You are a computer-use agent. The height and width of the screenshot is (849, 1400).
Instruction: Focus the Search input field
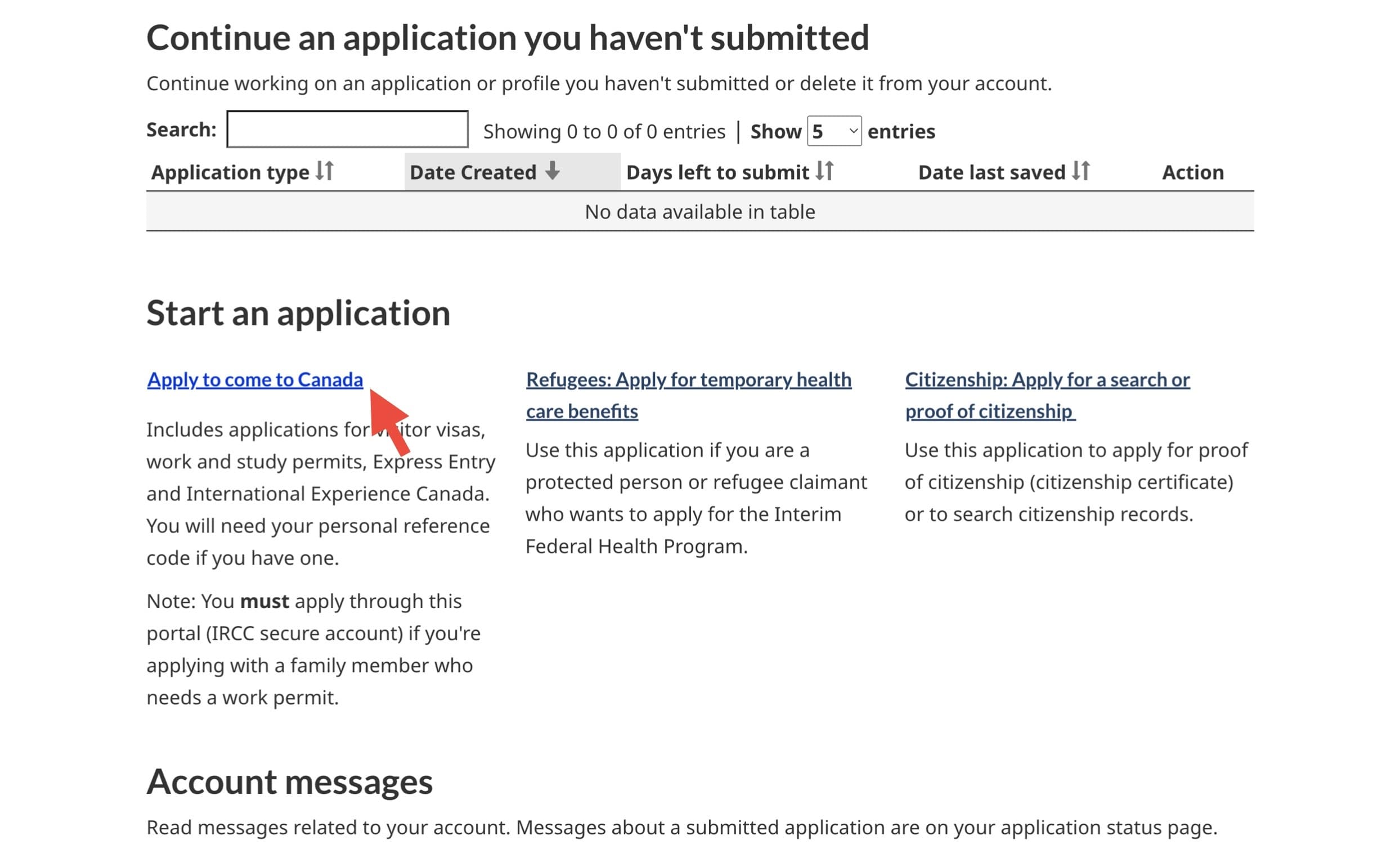[347, 129]
